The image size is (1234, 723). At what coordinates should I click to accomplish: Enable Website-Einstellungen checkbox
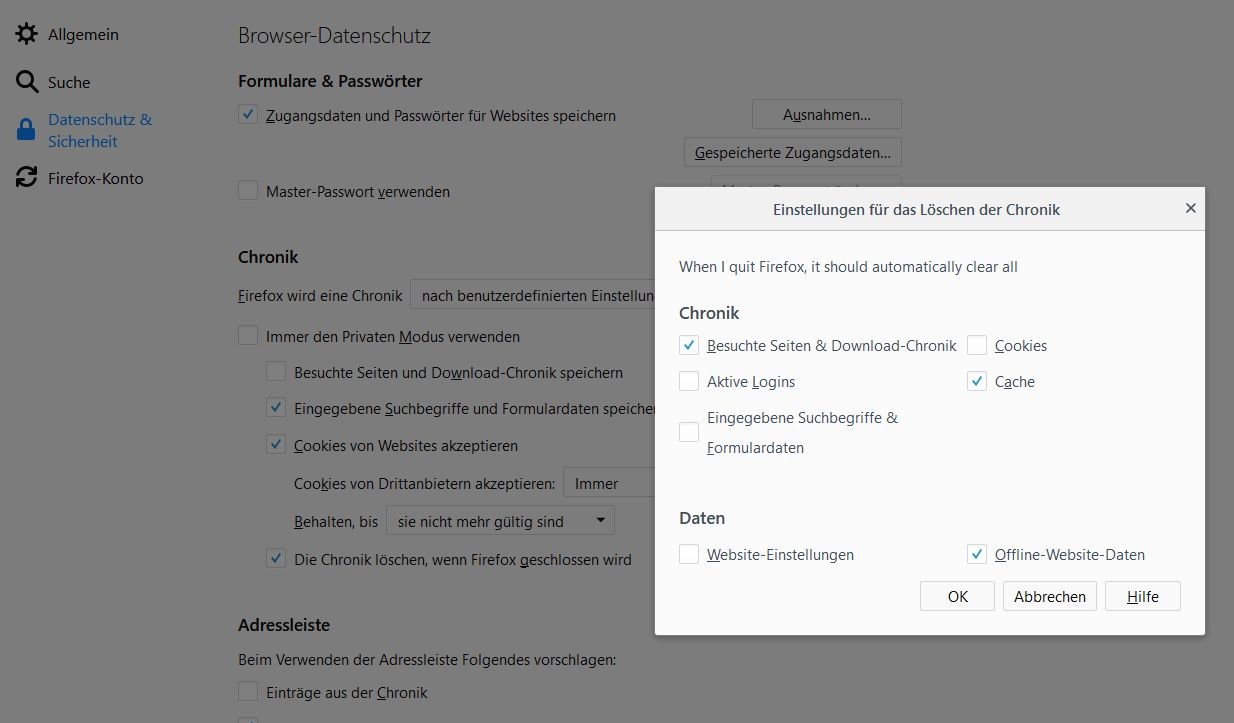coord(689,554)
